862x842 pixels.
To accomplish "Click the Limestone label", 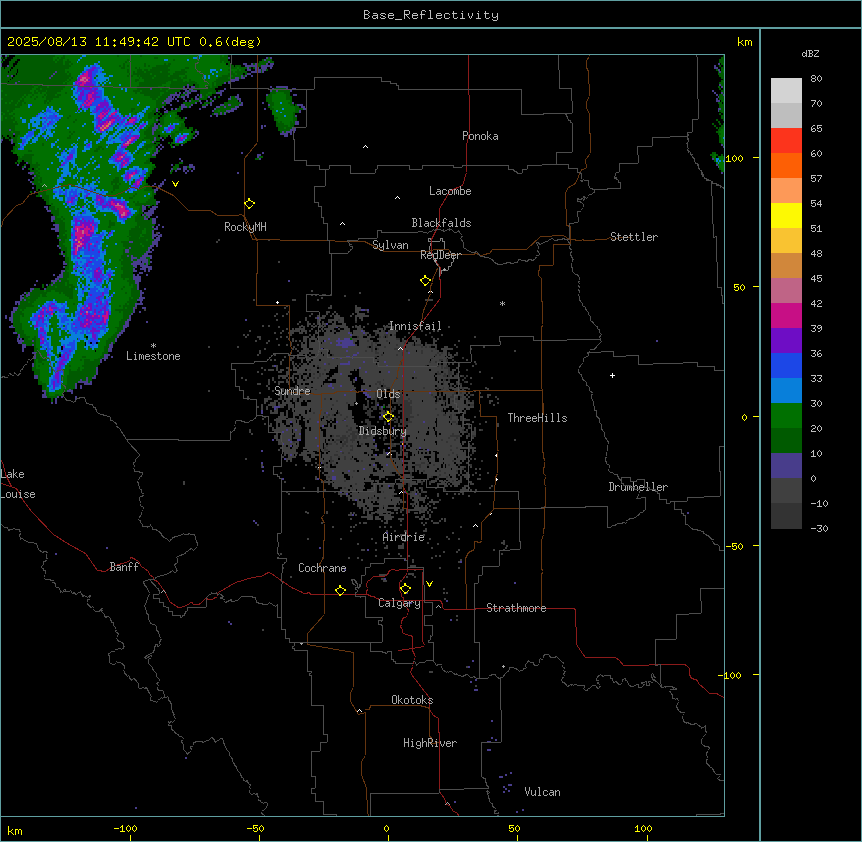I will [153, 356].
